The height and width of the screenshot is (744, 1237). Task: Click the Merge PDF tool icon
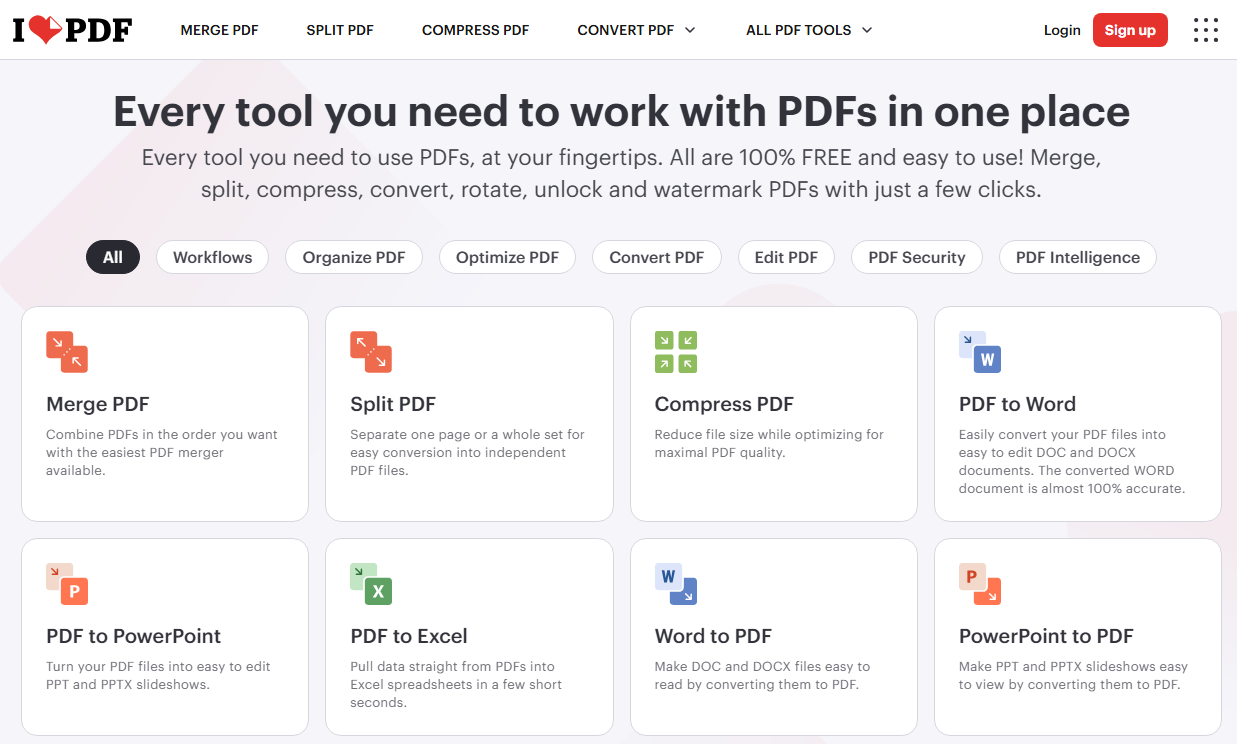pos(67,352)
